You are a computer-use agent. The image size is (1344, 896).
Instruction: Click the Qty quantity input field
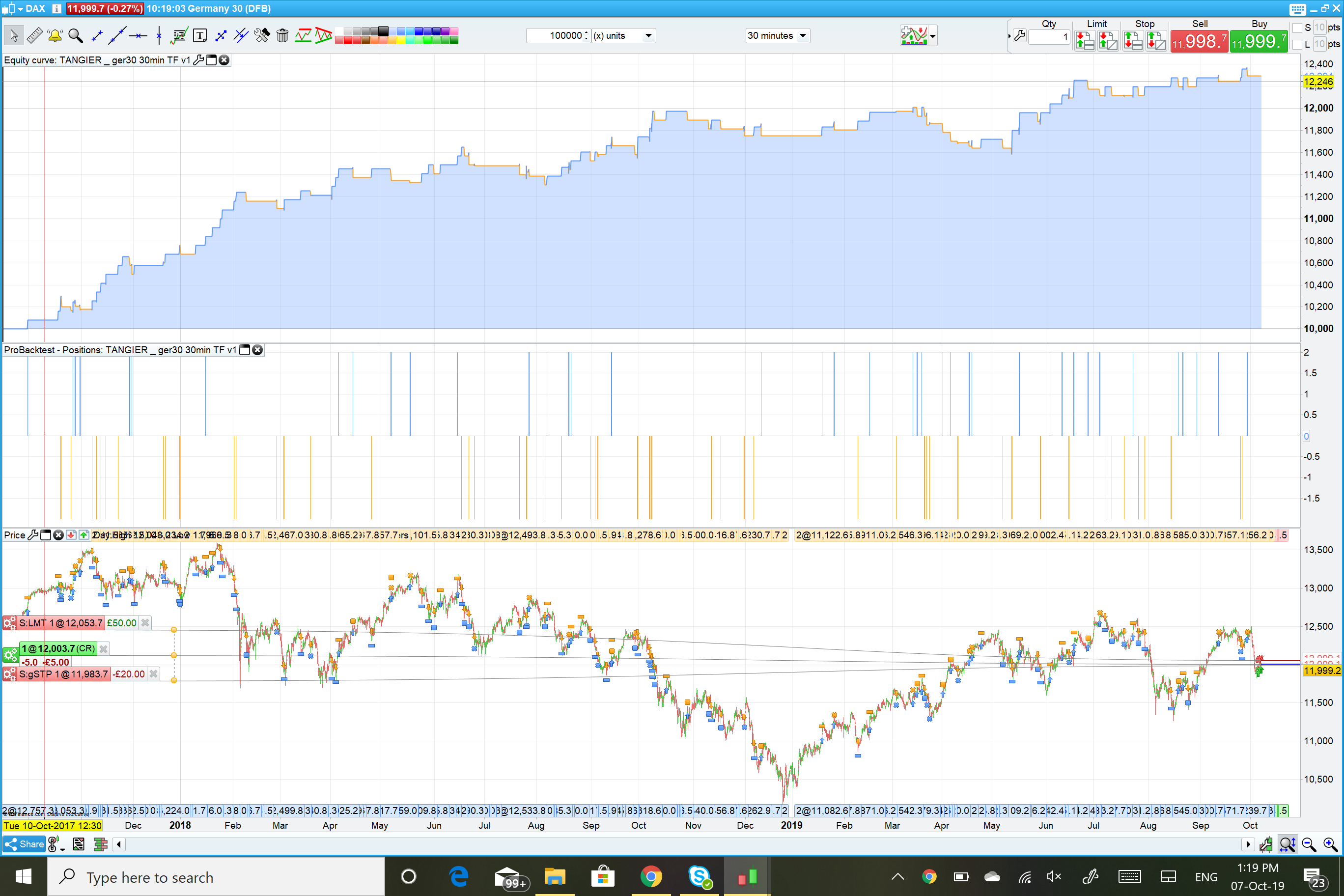click(x=1049, y=37)
